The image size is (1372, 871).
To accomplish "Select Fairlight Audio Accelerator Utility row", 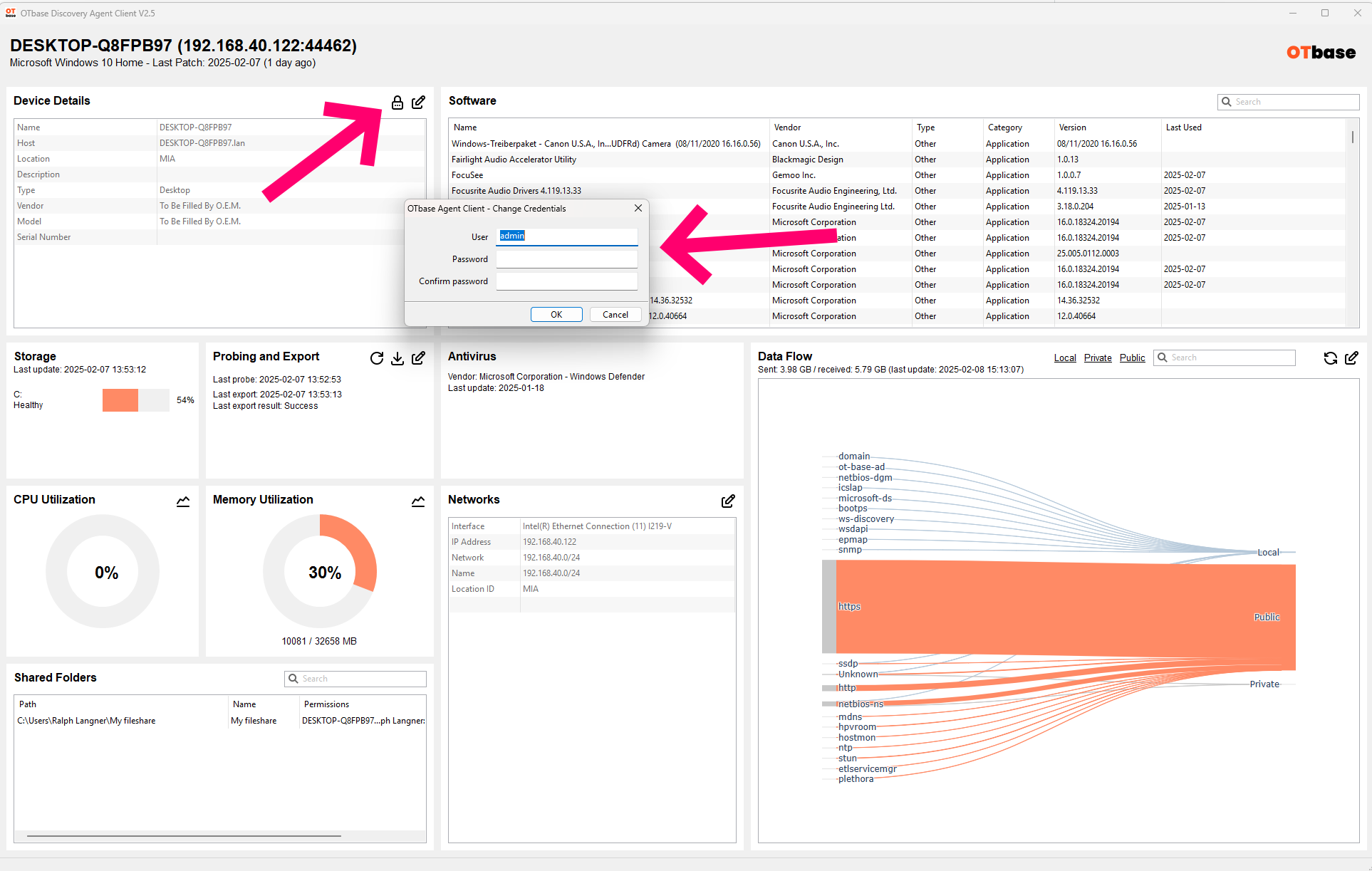I will click(x=898, y=160).
